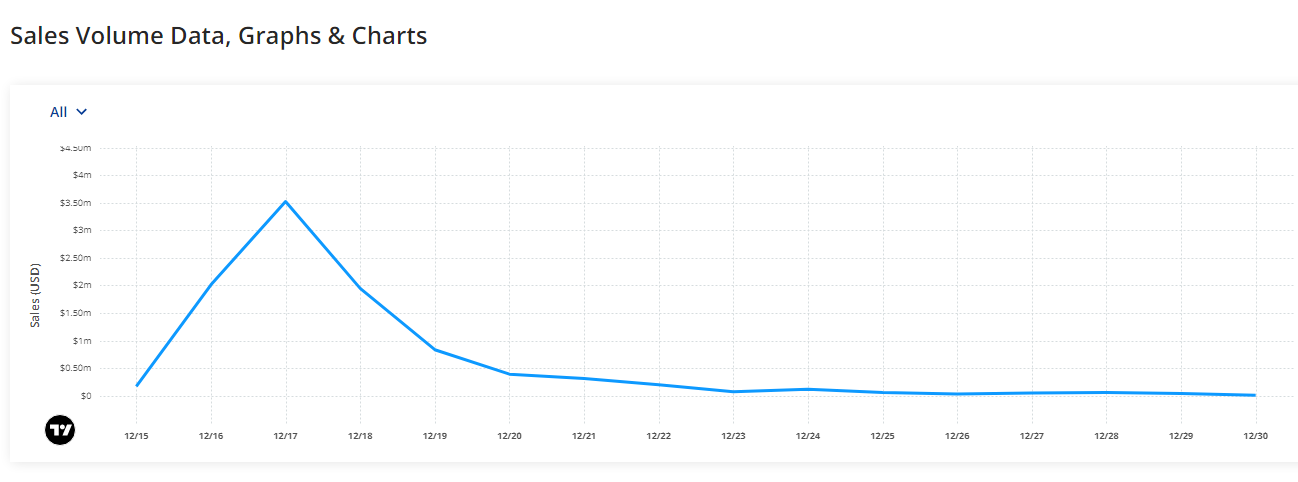Click the sales line peak at 12/17
Image resolution: width=1298 pixels, height=482 pixels.
286,202
